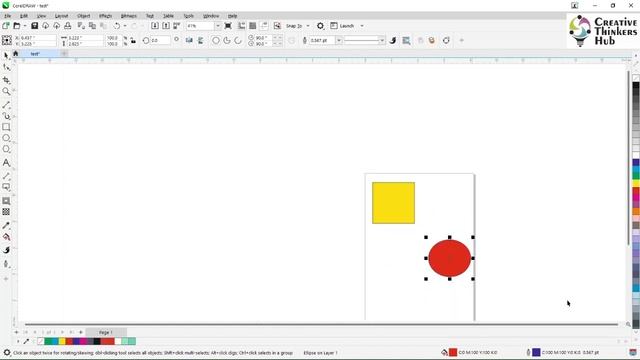Select the Crop tool
Screen dimensions: 640x360
(6, 80)
